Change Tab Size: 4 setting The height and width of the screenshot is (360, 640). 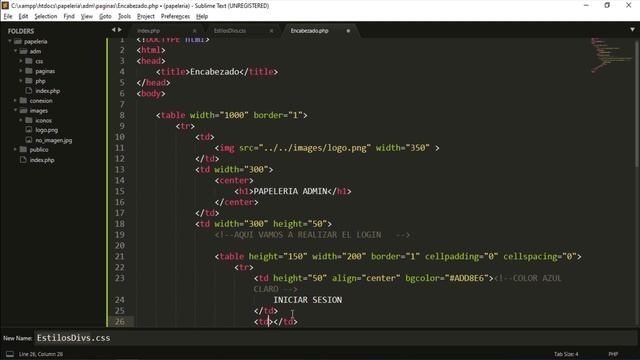(566, 354)
